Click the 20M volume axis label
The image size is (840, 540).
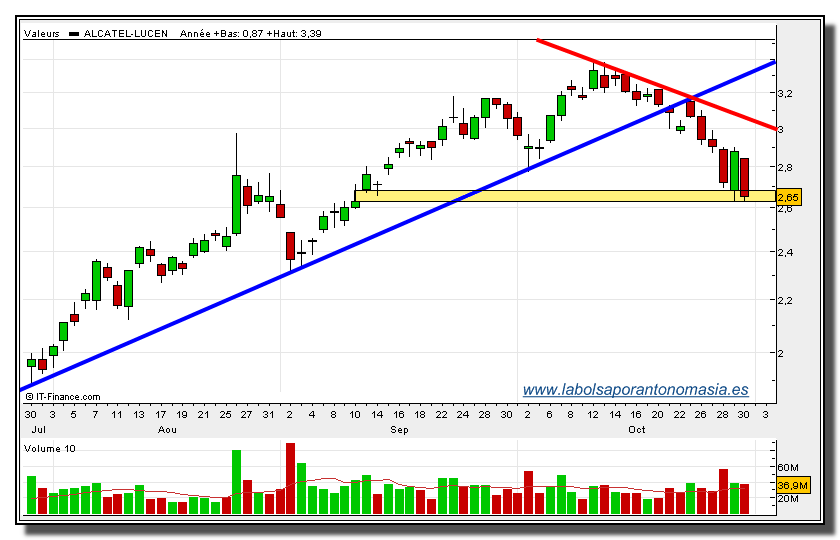[x=788, y=499]
